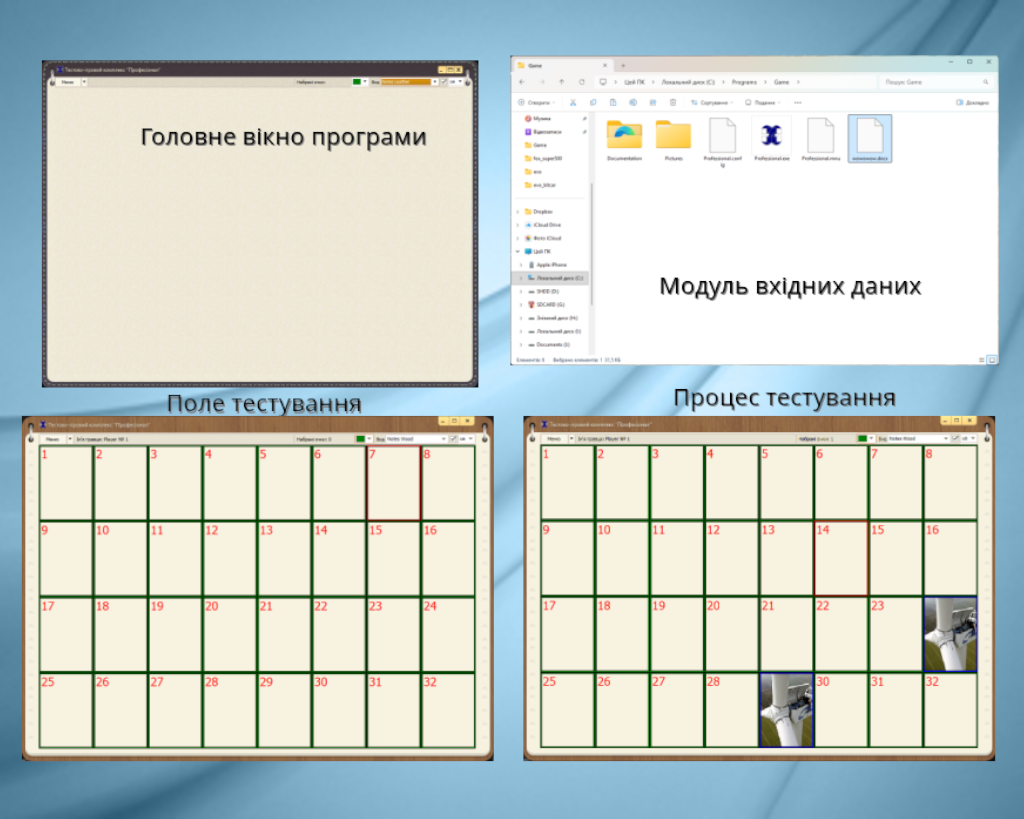Open the Вид skin combobox in main window

point(409,82)
